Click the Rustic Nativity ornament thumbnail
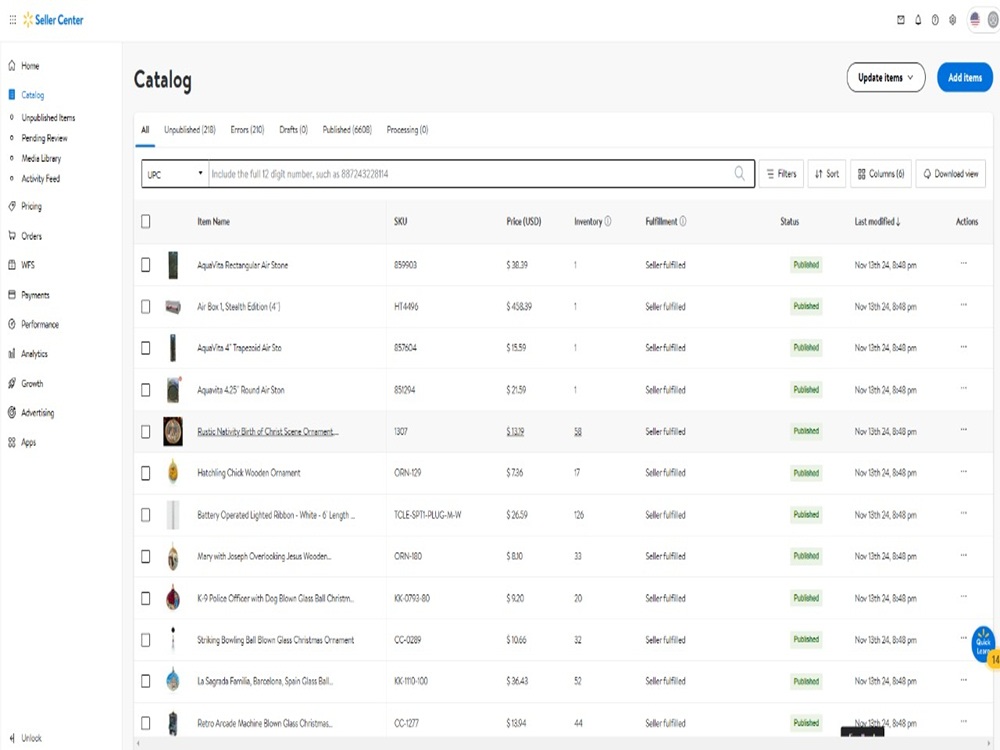Image resolution: width=1000 pixels, height=750 pixels. pos(173,431)
